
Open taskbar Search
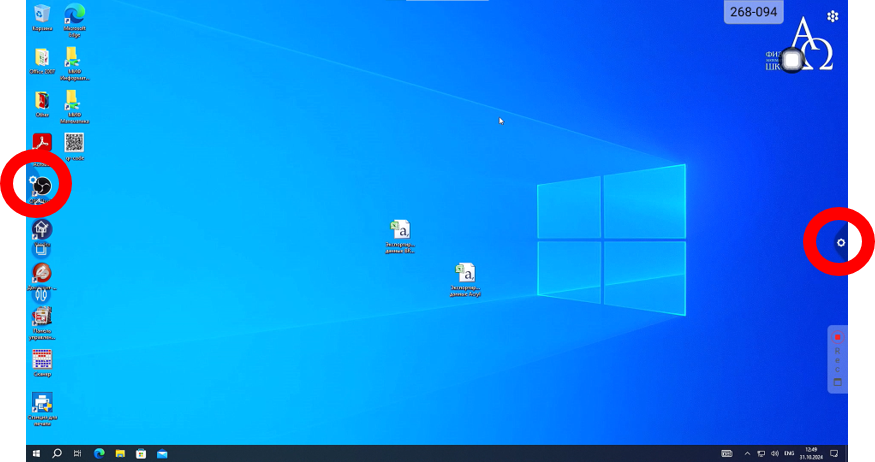click(x=57, y=453)
